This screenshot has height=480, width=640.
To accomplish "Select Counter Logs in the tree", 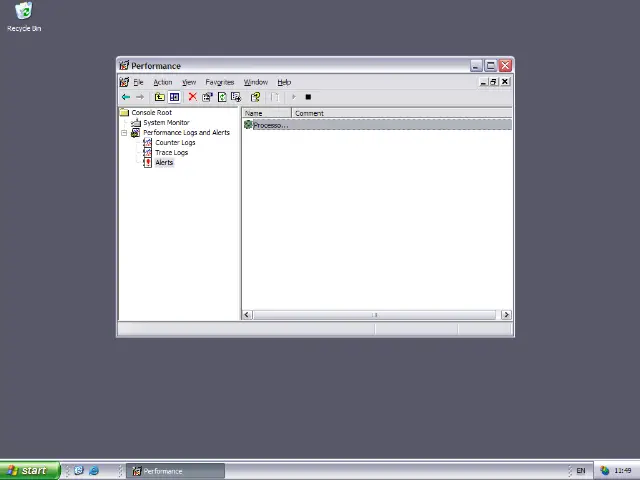I will tap(175, 143).
